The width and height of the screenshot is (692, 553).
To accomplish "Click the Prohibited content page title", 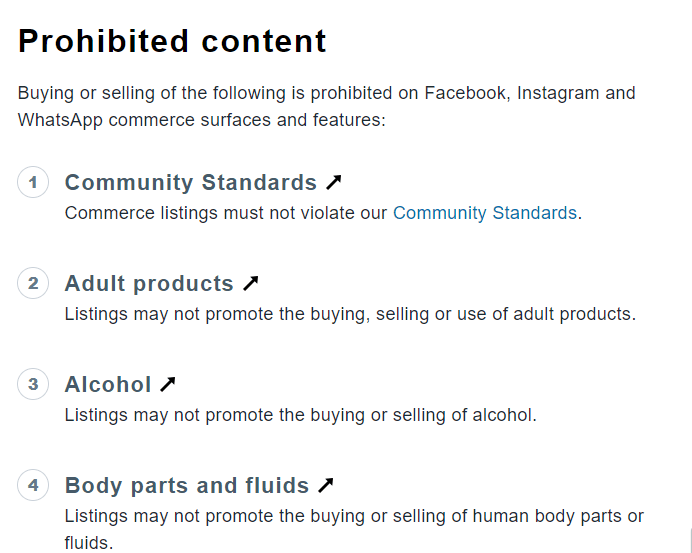I will coord(172,41).
